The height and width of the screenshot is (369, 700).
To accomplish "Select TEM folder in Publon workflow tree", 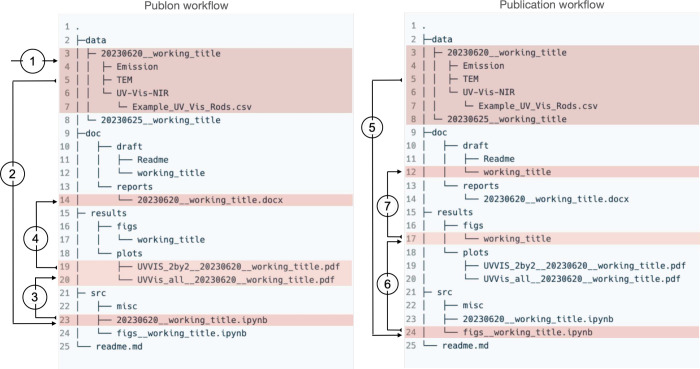I will 125,80.
